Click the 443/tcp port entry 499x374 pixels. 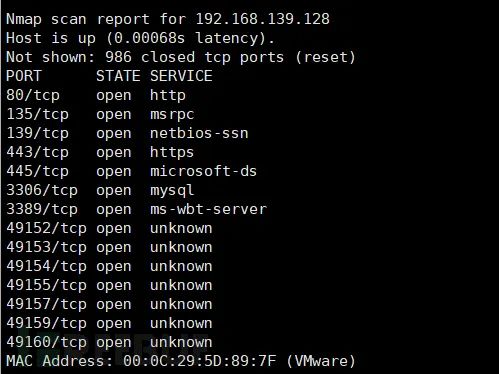click(37, 152)
